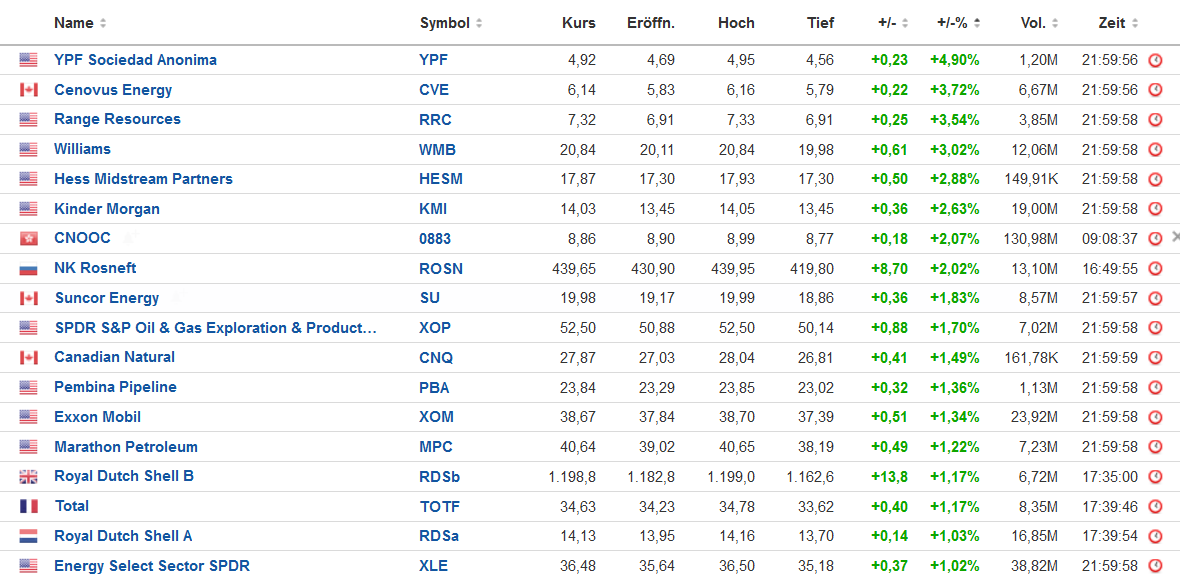Click the clock icon in the YPF row
Screen dimensions: 1180x575
click(x=1155, y=60)
